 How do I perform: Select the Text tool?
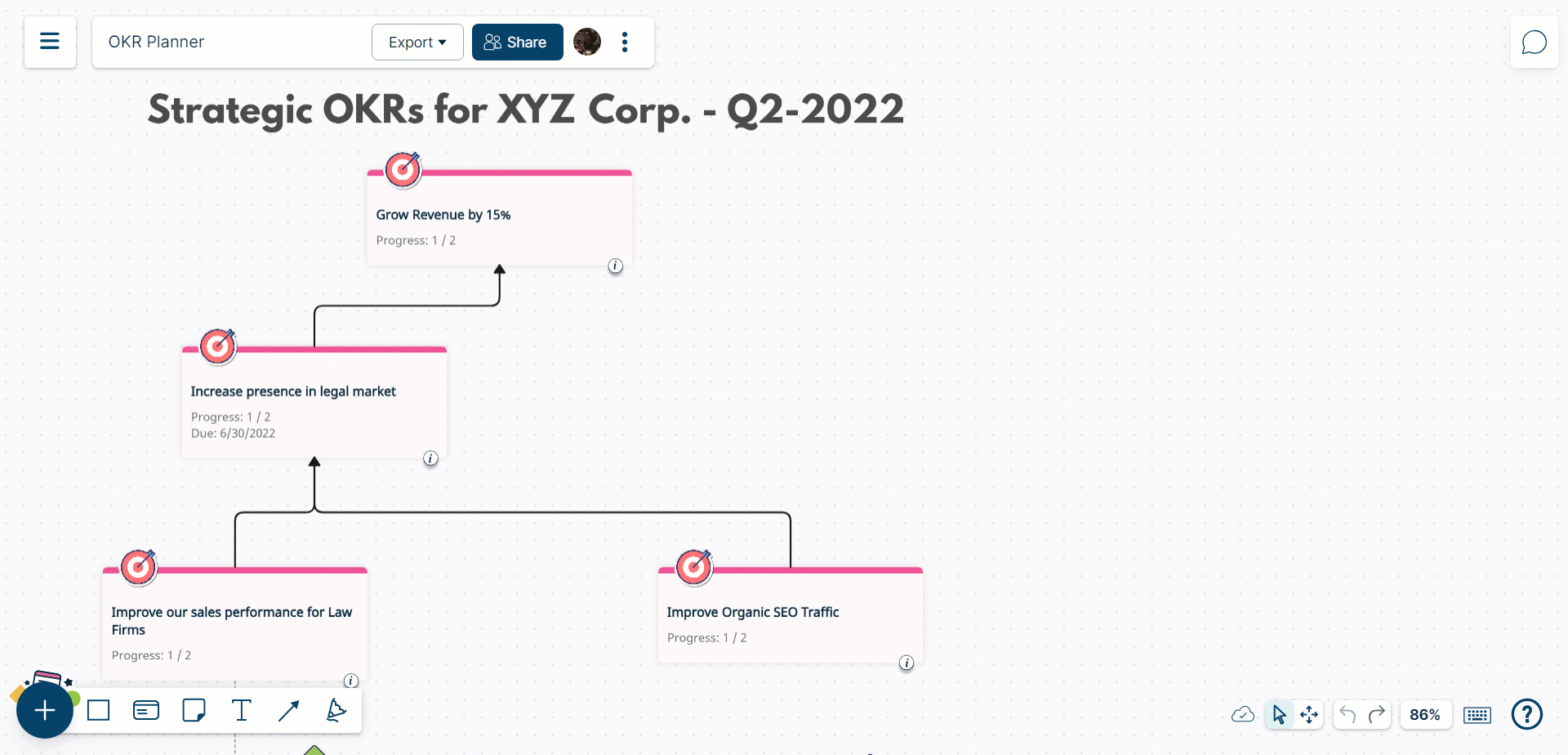[x=242, y=711]
